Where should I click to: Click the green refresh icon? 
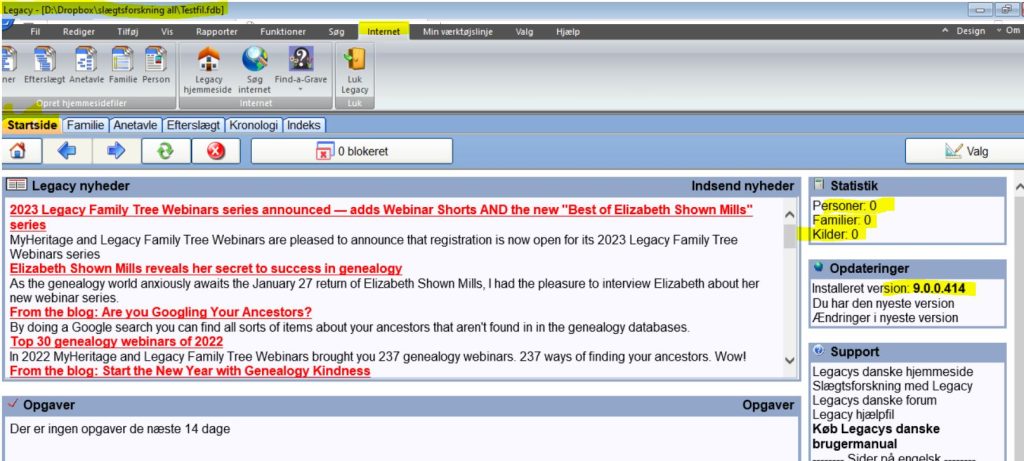click(x=166, y=151)
